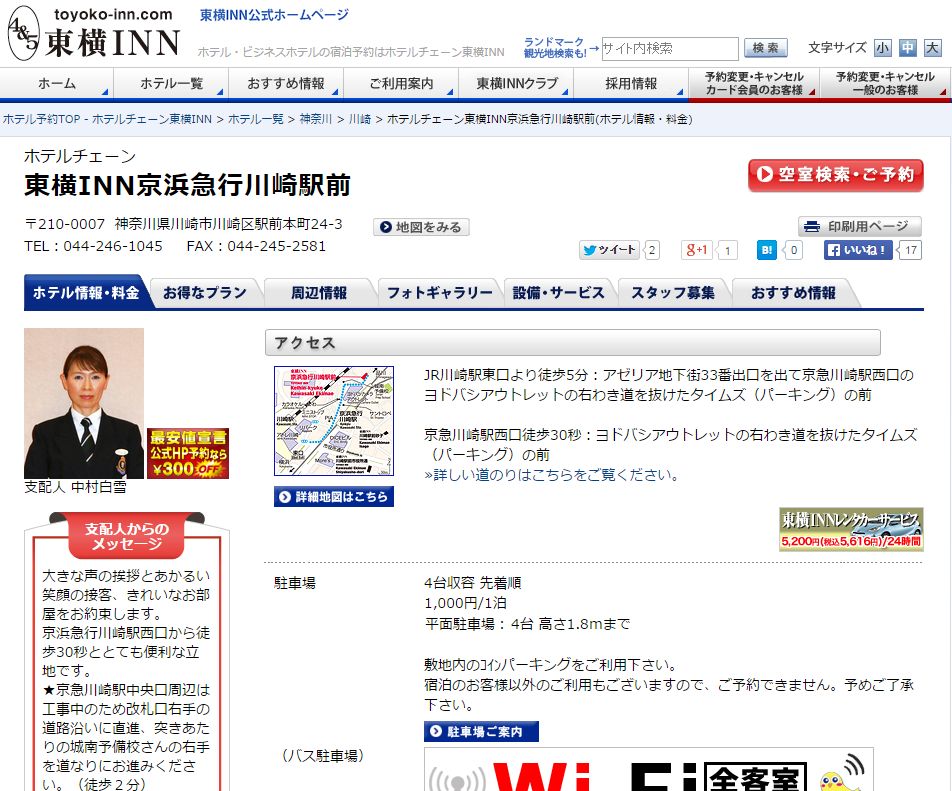This screenshot has width=952, height=791.
Task: Open the ホテル一覧 navigation menu
Action: pos(171,83)
